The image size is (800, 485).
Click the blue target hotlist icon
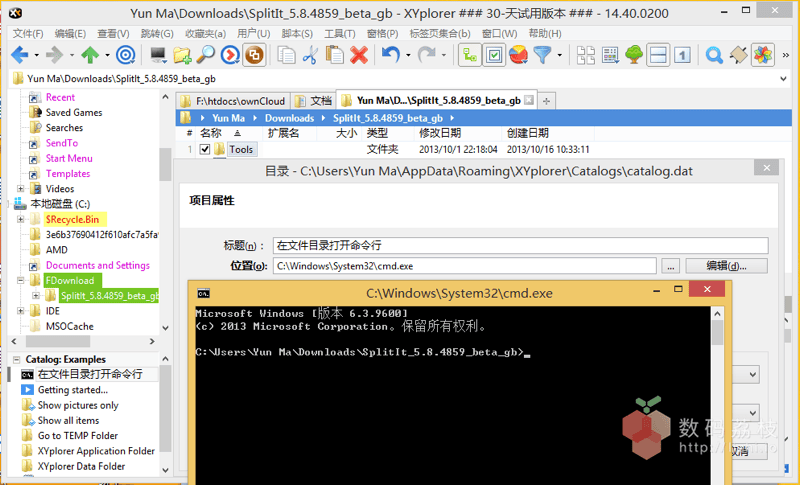click(x=126, y=55)
